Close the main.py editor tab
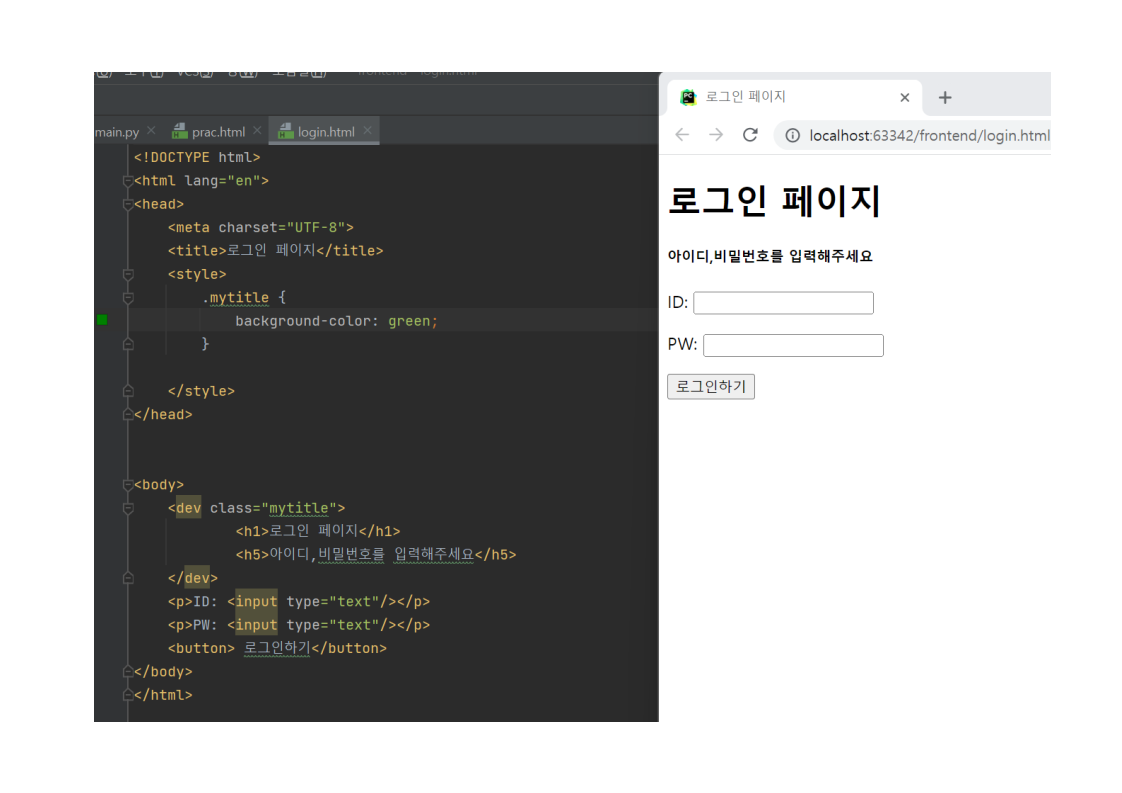The image size is (1122, 793). (151, 130)
